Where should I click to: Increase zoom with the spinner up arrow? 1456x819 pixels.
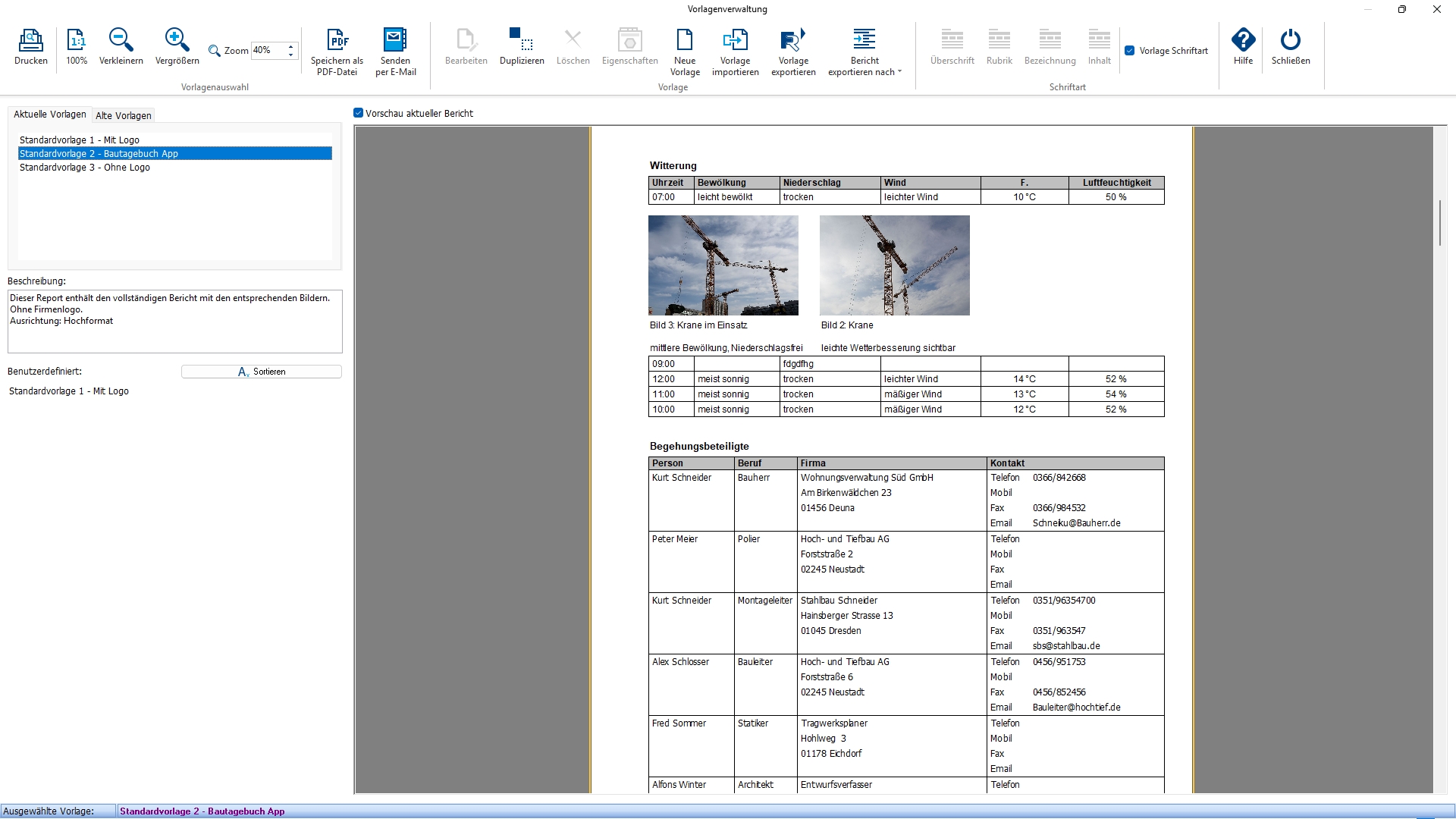tap(290, 47)
